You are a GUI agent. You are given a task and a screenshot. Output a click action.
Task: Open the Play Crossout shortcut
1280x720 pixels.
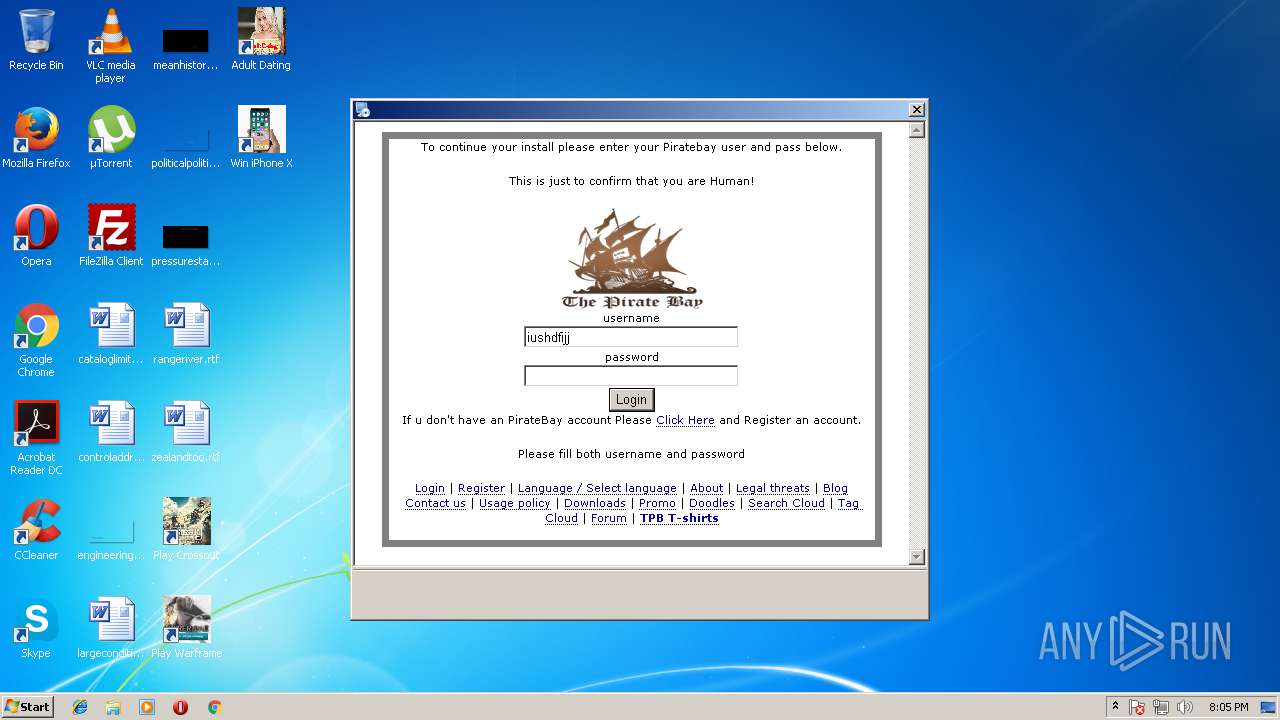[x=186, y=530]
